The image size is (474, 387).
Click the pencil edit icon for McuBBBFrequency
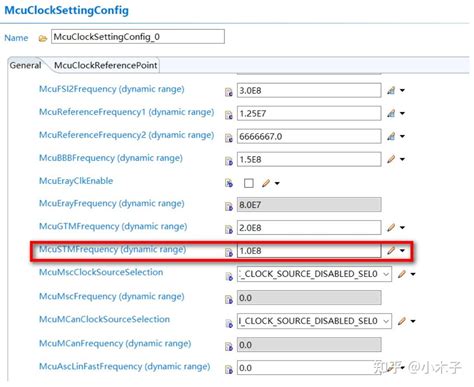click(x=391, y=159)
